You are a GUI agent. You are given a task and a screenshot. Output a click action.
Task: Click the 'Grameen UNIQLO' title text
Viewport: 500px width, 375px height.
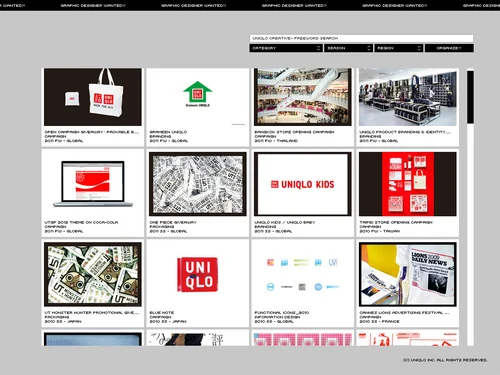[168, 132]
